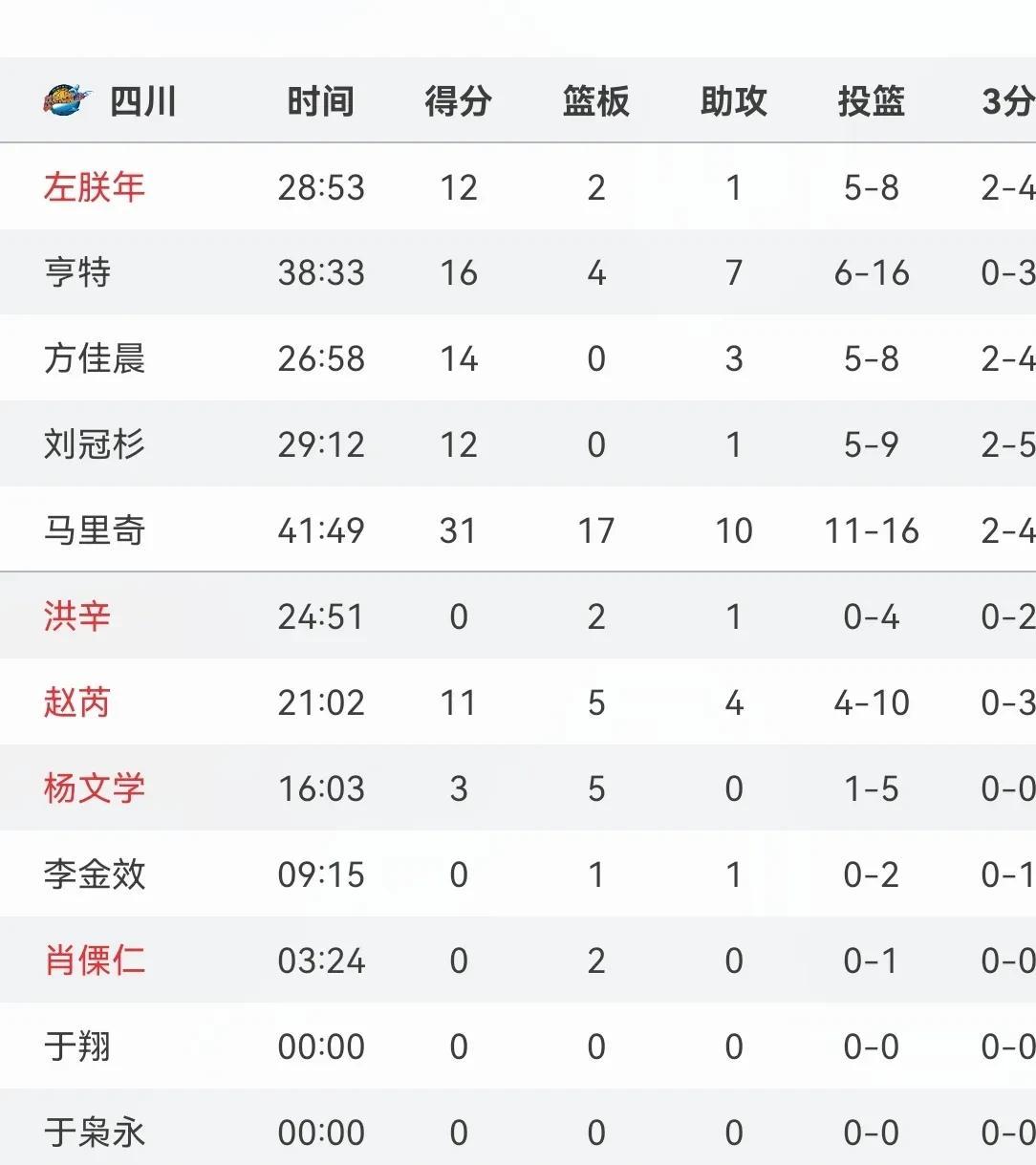Image resolution: width=1036 pixels, height=1165 pixels.
Task: Open 于枭永 player entry
Action: [94, 1133]
